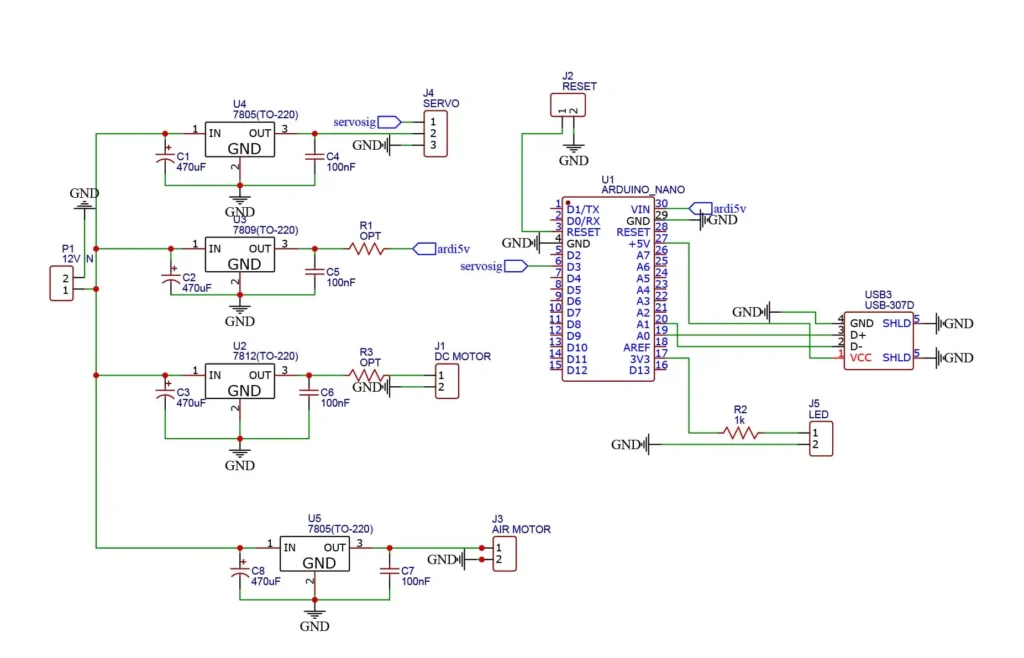Click the 'A0' pin label

point(643,336)
